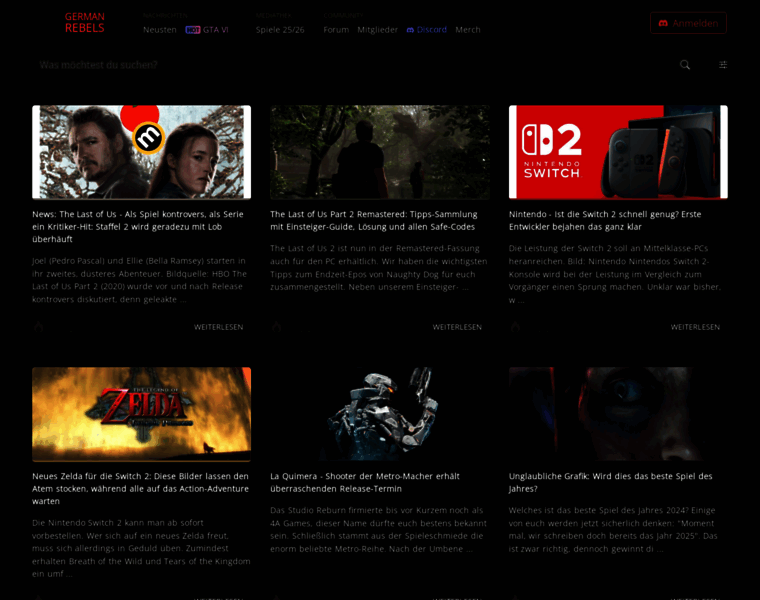This screenshot has width=760, height=600.
Task: Click the flame icon under Tipps-Sammlung article
Action: [277, 327]
